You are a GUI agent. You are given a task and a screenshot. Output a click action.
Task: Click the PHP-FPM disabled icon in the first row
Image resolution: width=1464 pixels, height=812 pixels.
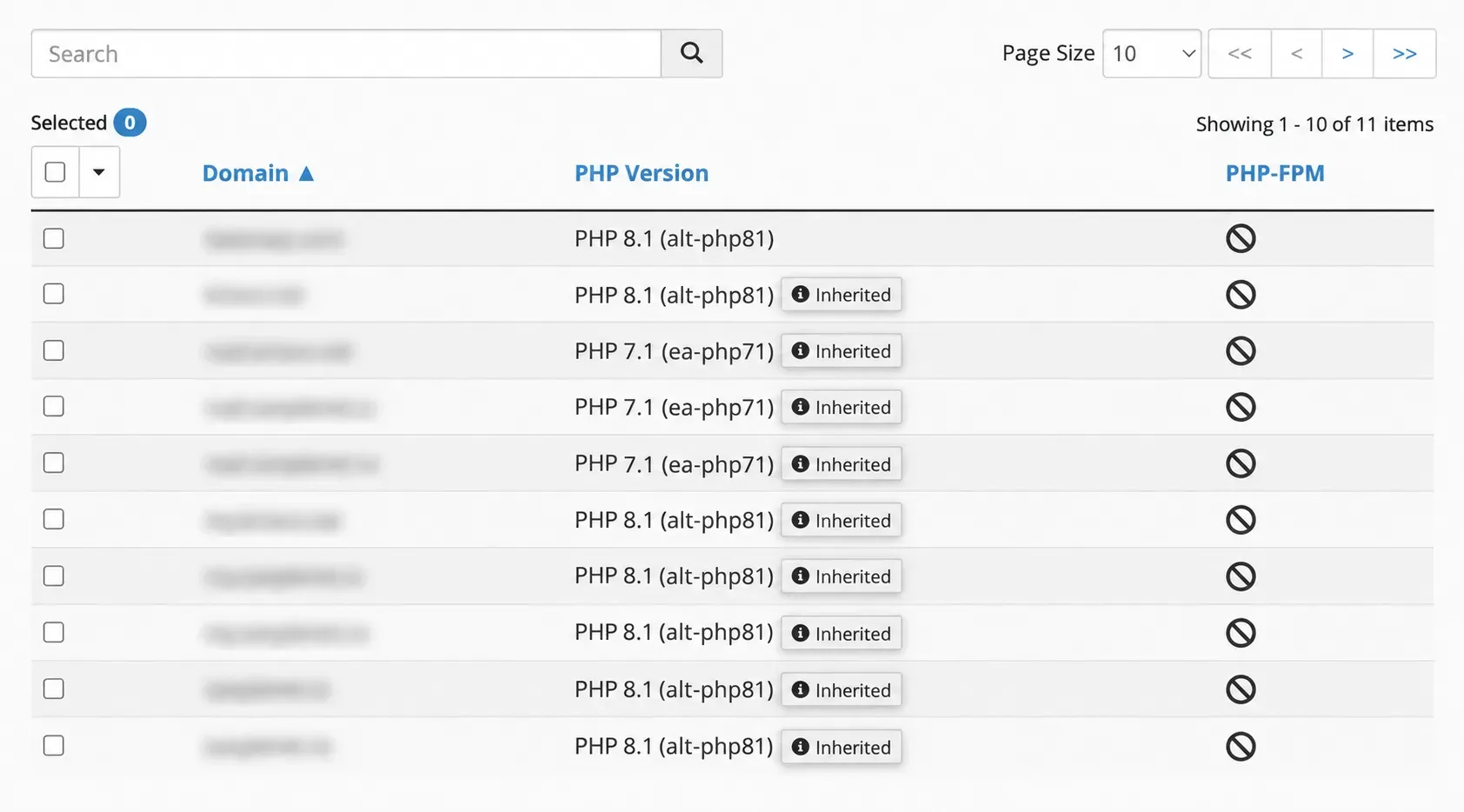(x=1241, y=238)
